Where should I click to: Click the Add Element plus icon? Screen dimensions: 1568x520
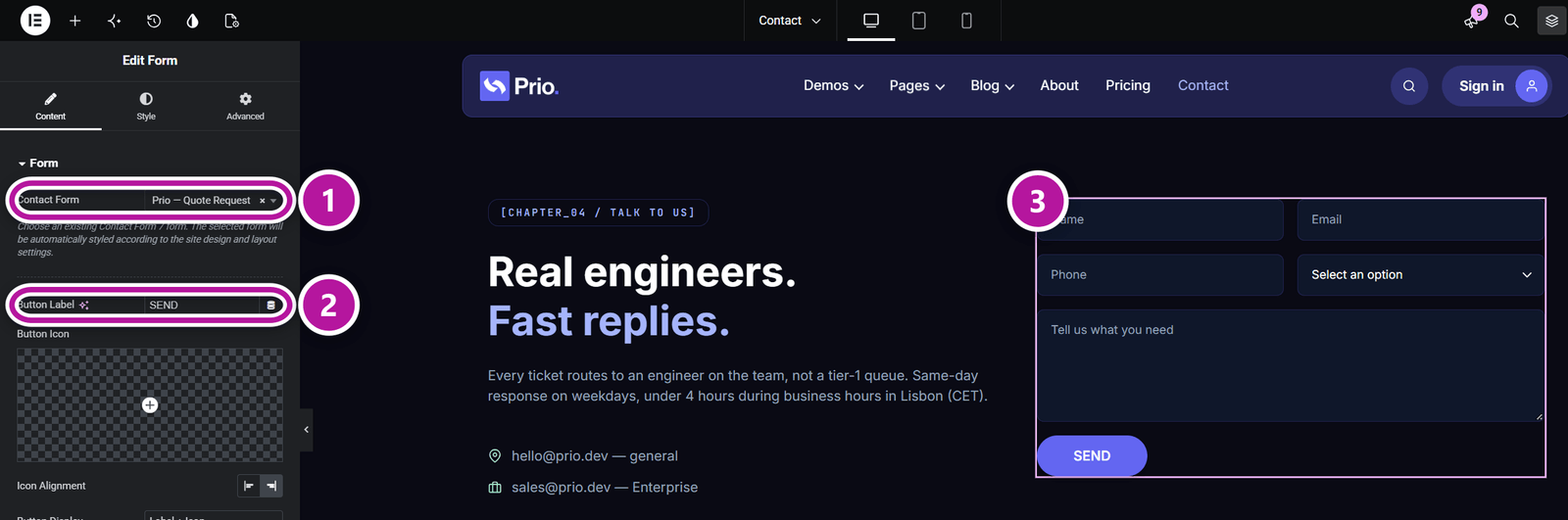coord(74,21)
